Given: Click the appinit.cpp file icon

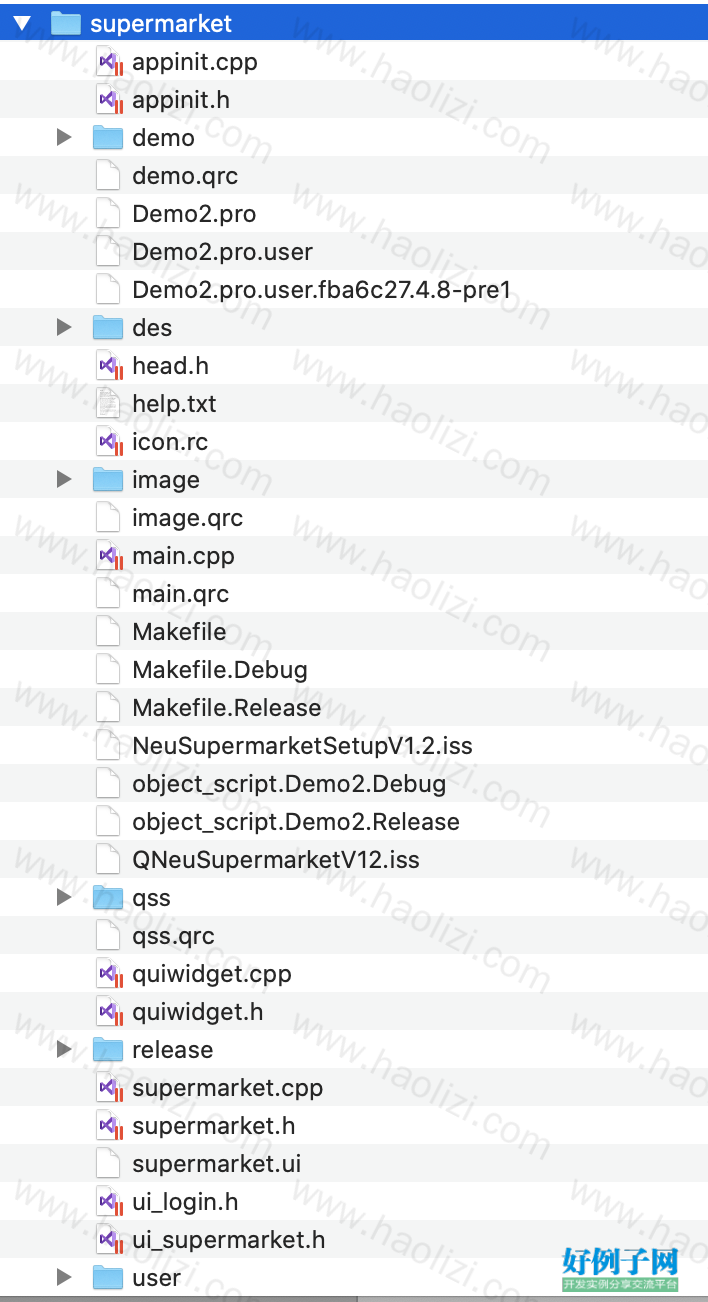Looking at the screenshot, I should (x=109, y=62).
